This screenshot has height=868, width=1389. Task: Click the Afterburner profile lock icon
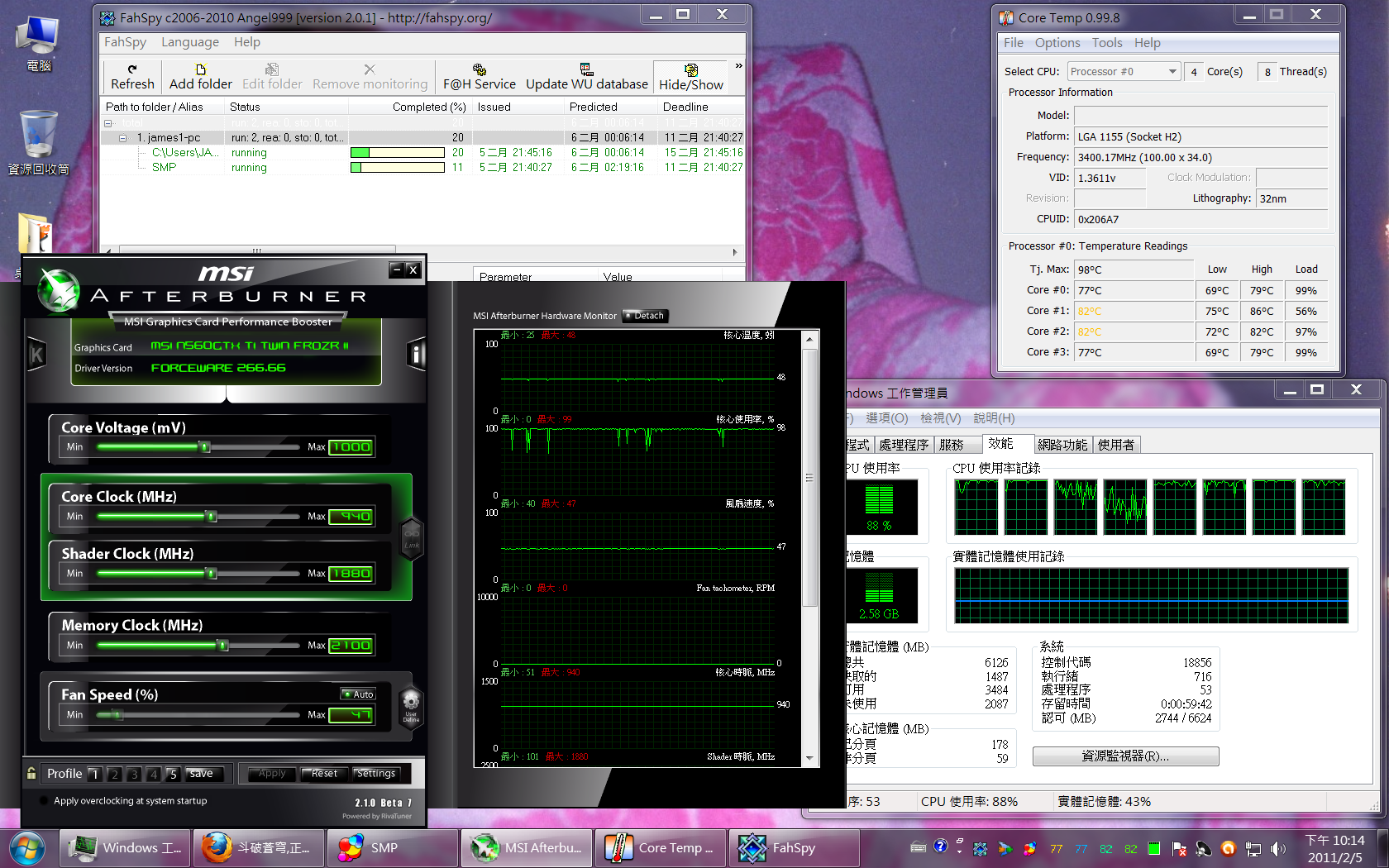31,774
